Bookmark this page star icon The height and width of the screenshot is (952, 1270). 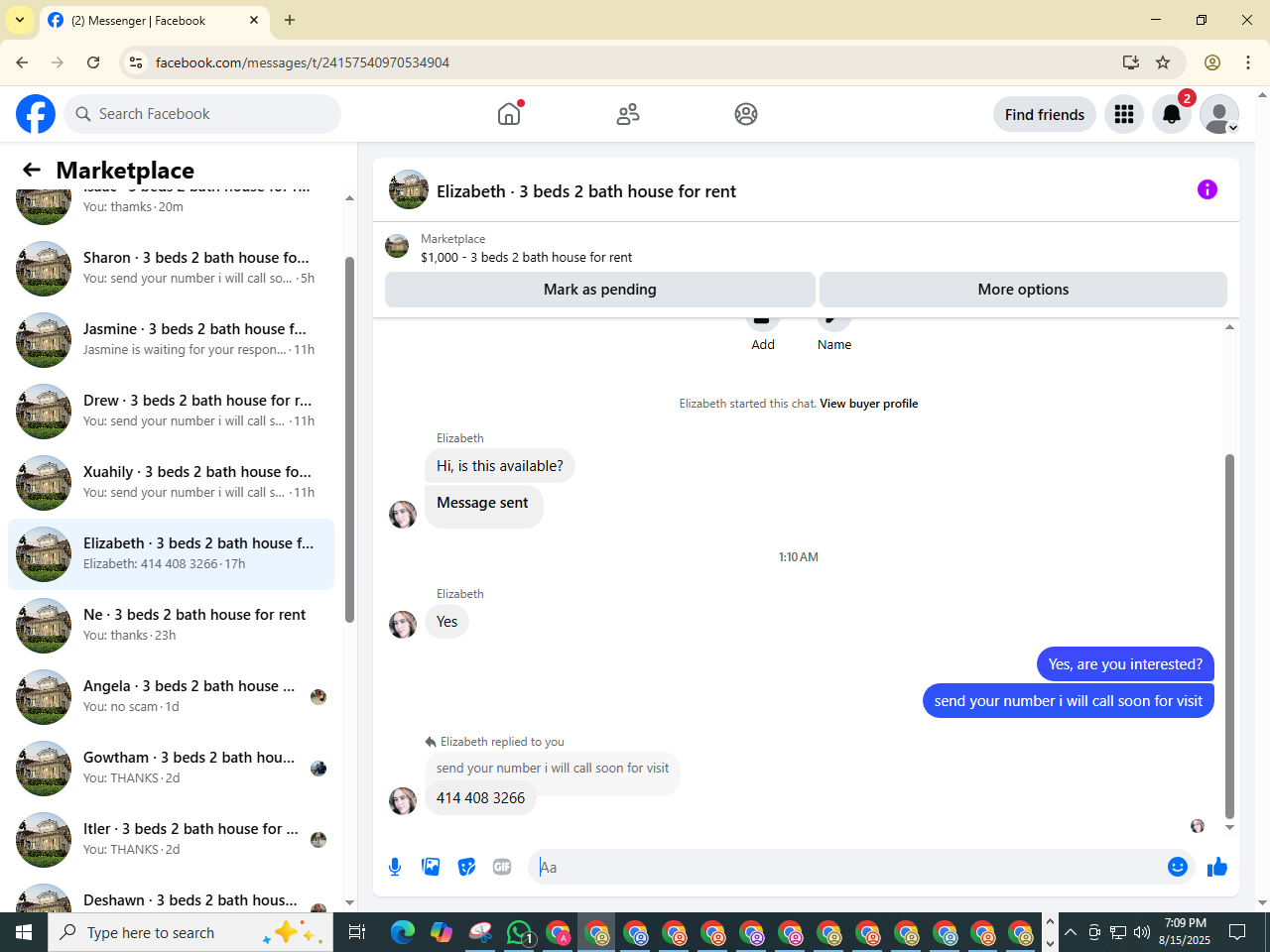1163,62
